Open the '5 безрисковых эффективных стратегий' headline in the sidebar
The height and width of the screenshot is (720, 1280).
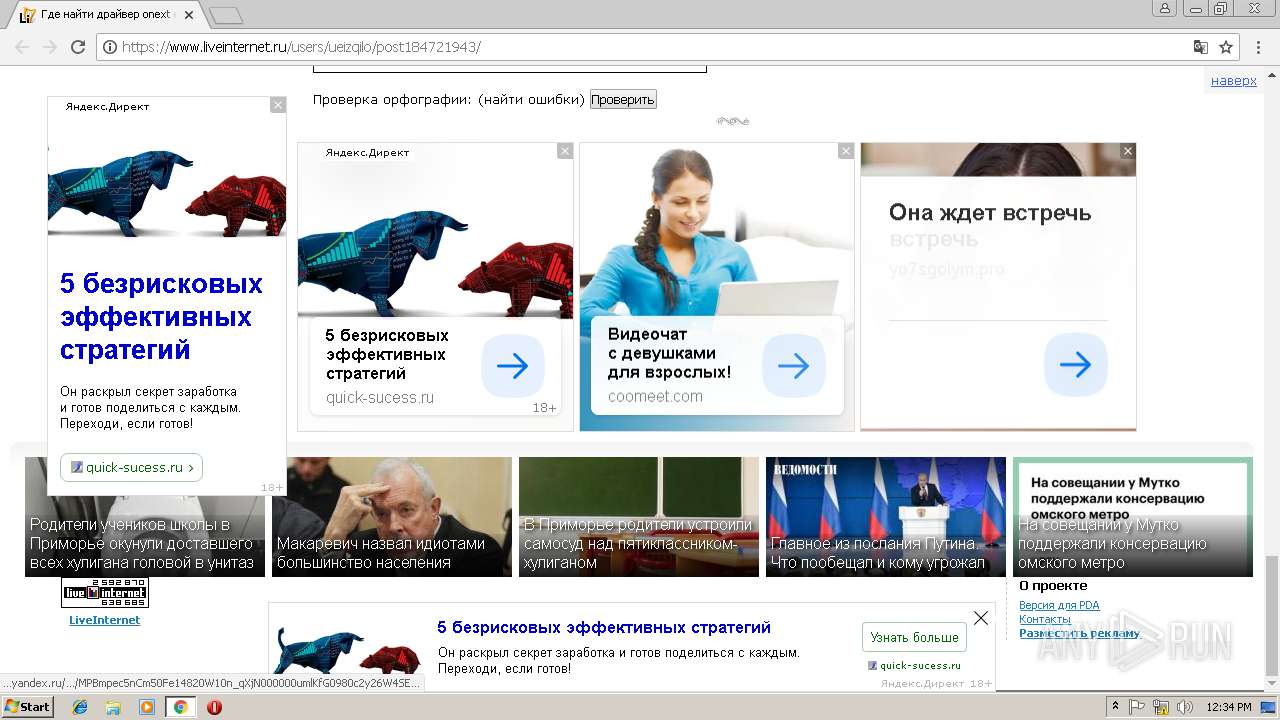point(161,317)
